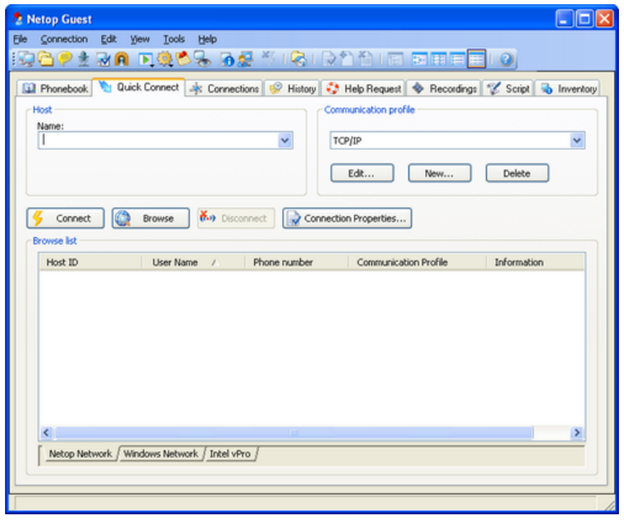Click the greyed delete document toolbar icon
The image size is (624, 521).
pos(365,59)
